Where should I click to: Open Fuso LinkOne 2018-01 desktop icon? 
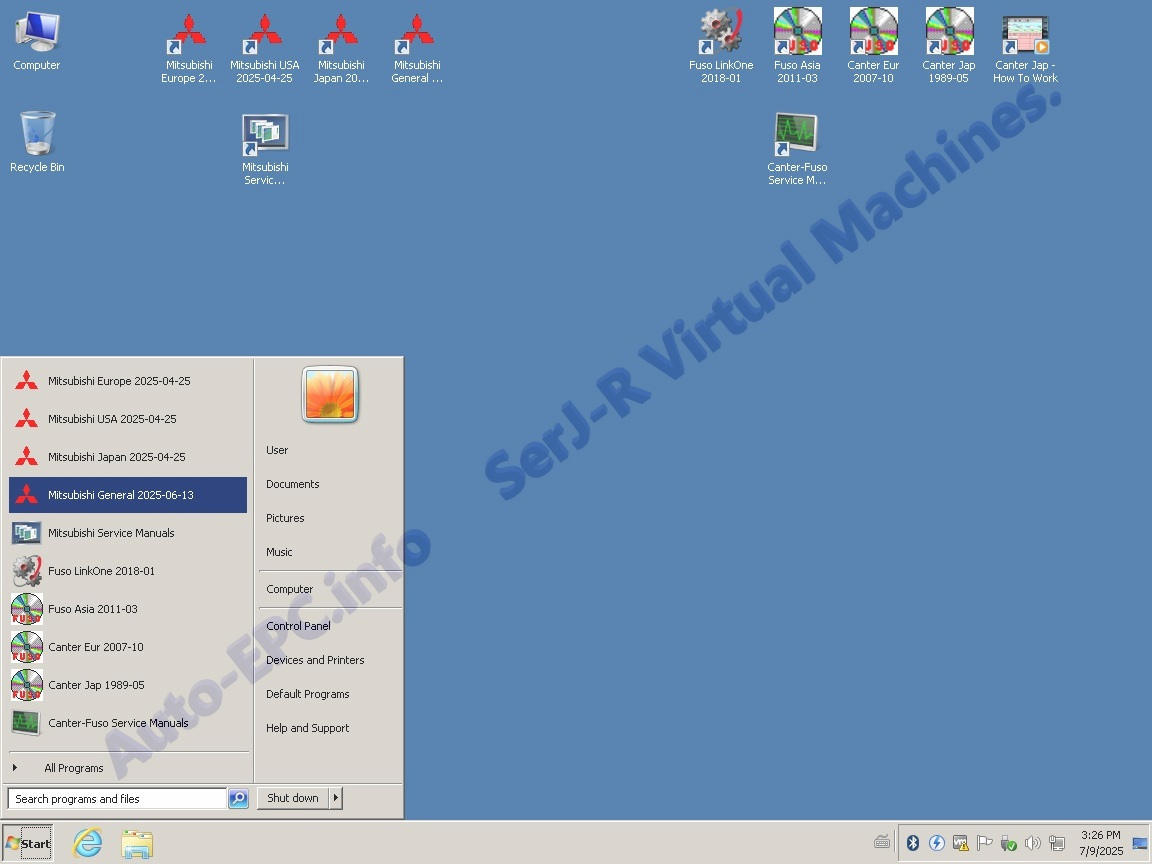point(720,35)
